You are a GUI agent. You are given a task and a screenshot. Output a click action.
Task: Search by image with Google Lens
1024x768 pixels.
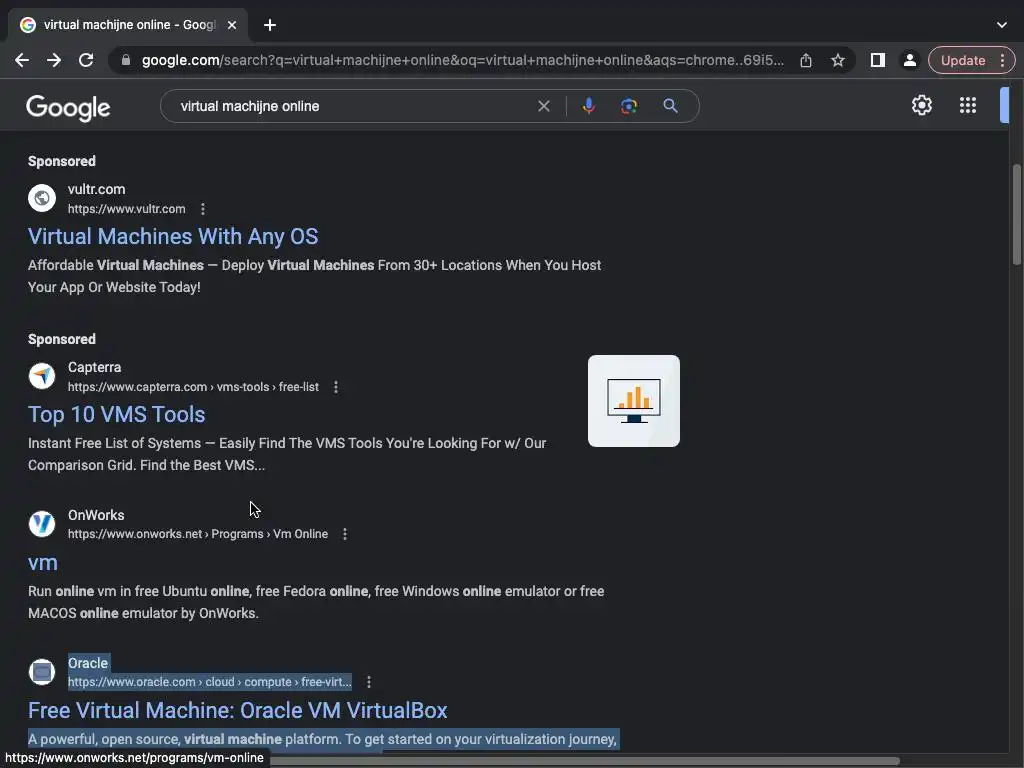[629, 106]
